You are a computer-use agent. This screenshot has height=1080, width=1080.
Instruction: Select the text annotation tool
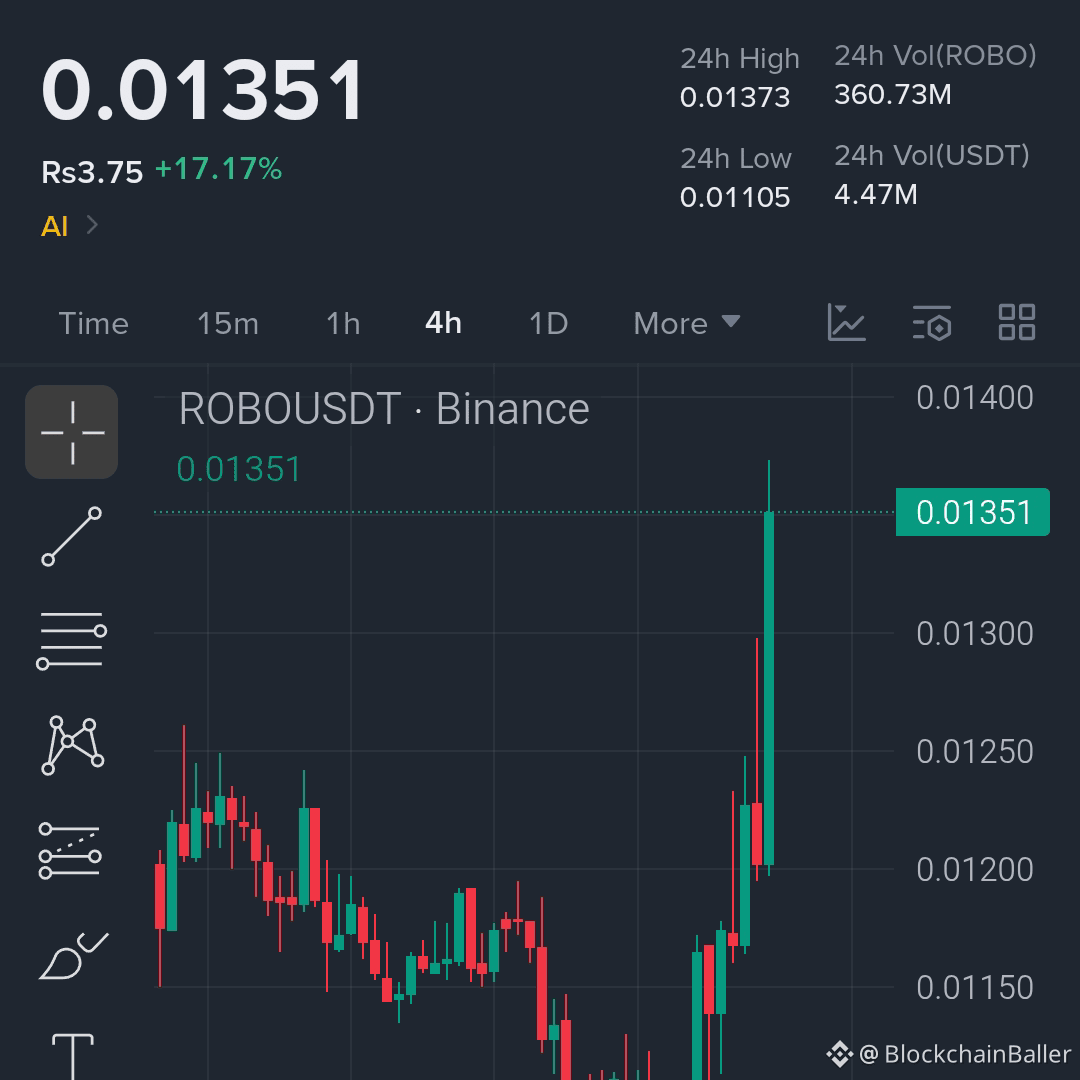click(72, 1056)
